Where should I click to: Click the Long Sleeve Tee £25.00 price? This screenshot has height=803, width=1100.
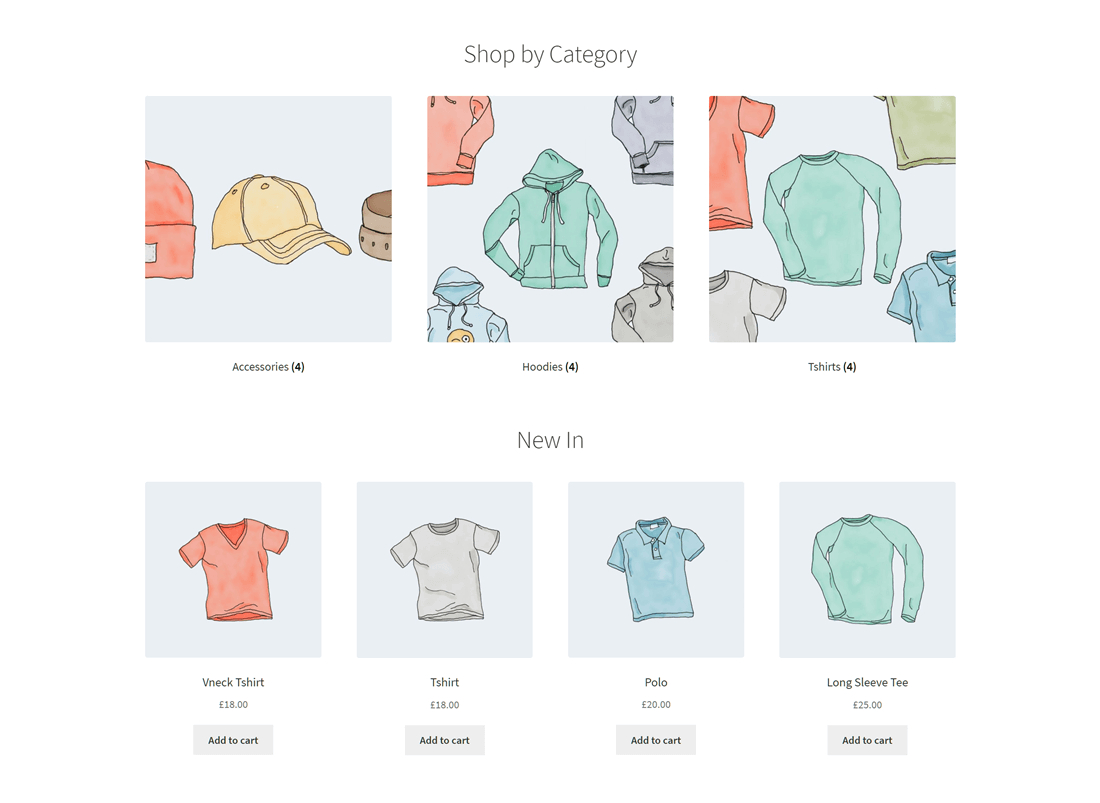click(x=867, y=705)
